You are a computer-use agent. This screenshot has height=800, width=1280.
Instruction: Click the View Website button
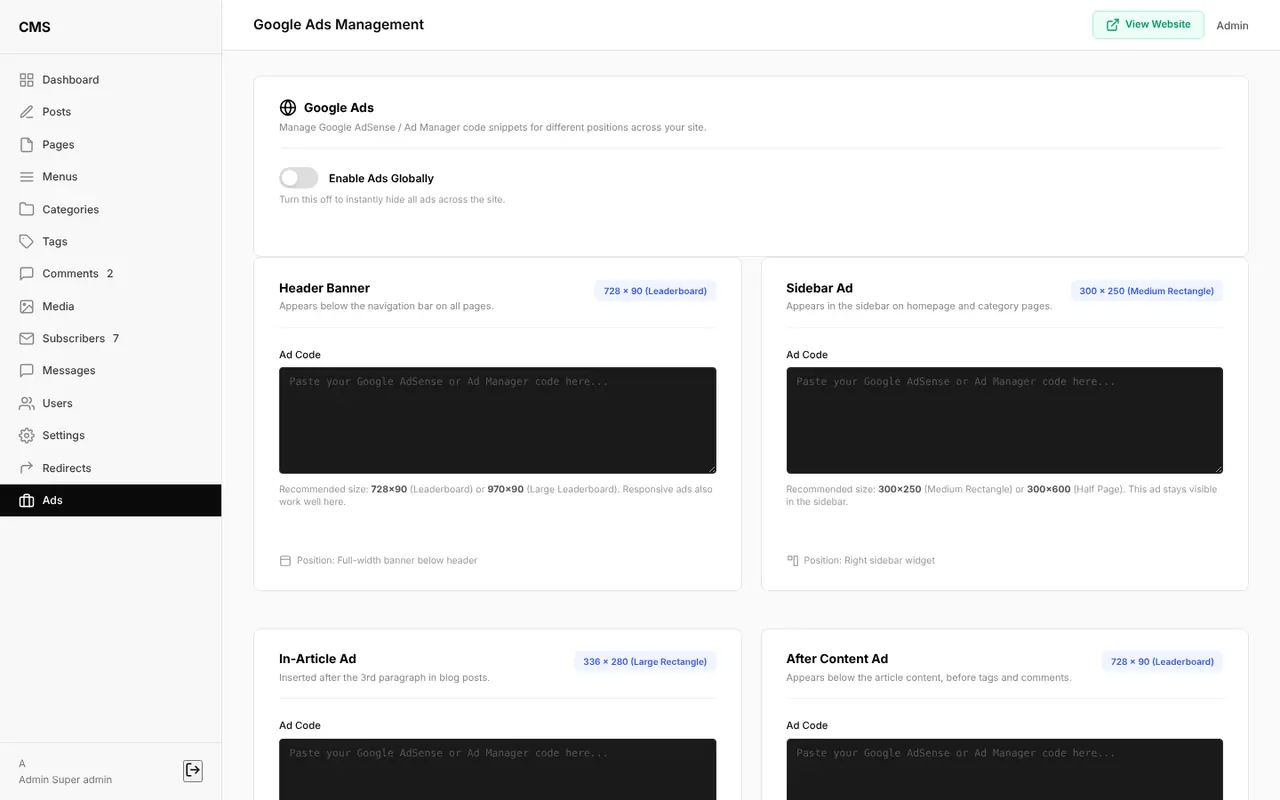[x=1148, y=25]
